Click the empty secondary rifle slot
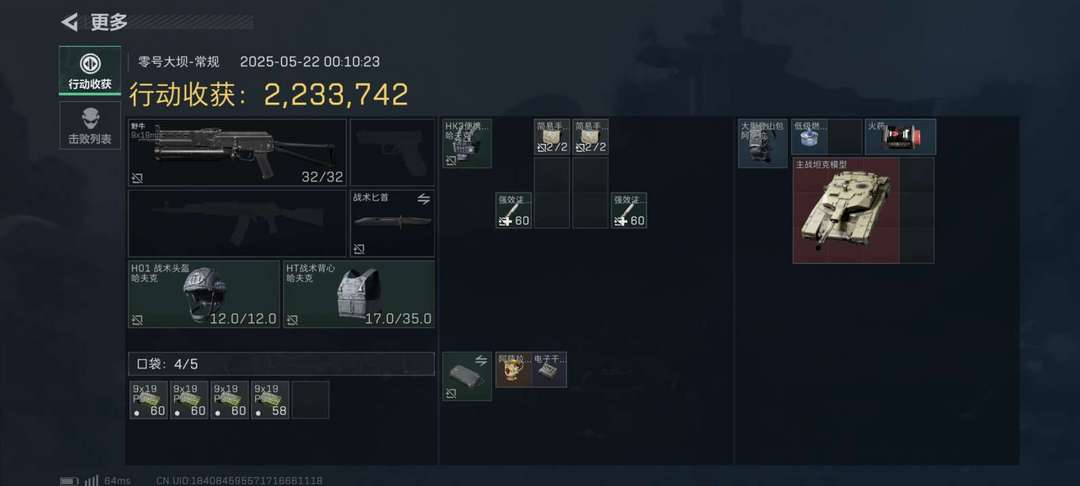The height and width of the screenshot is (486, 1080). tap(237, 224)
